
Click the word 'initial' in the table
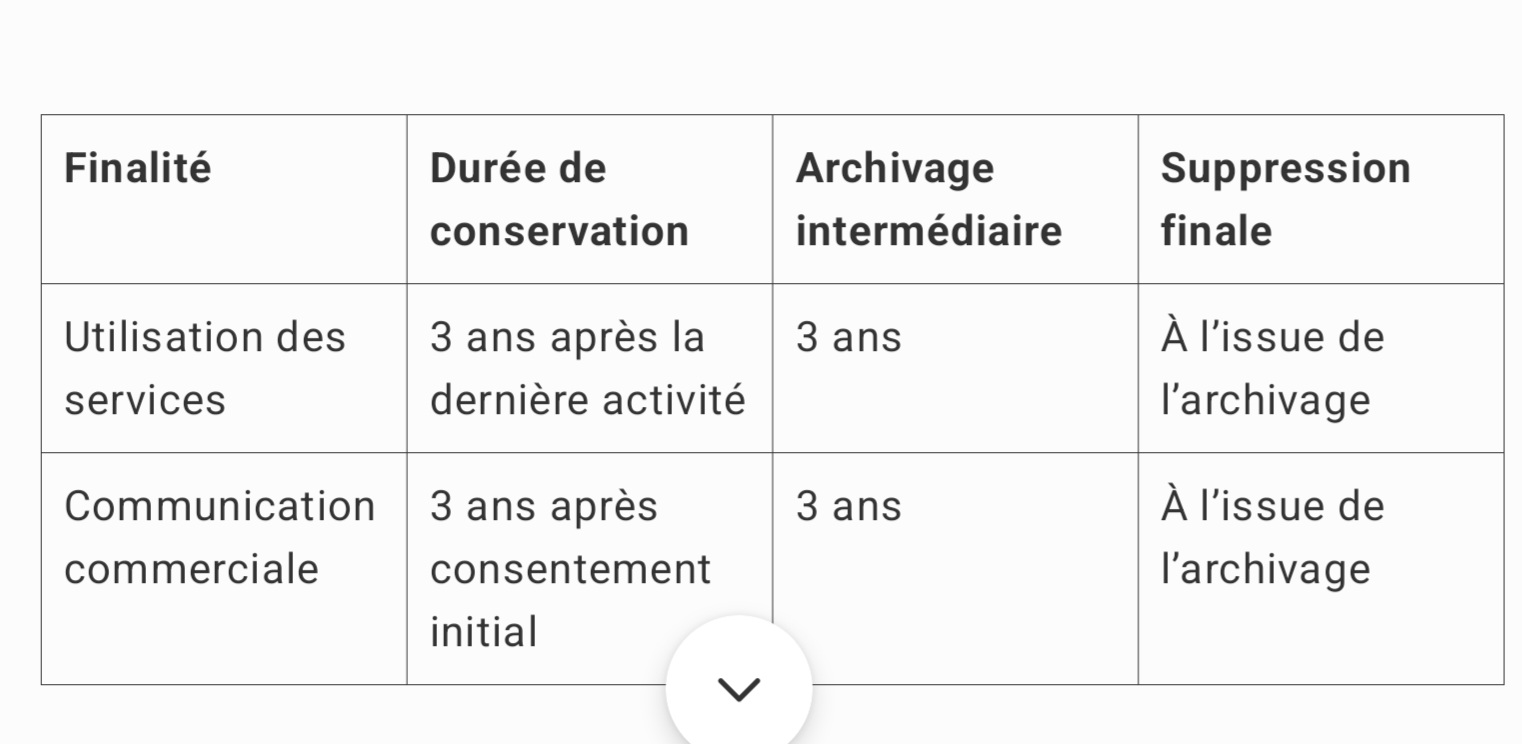pos(484,632)
